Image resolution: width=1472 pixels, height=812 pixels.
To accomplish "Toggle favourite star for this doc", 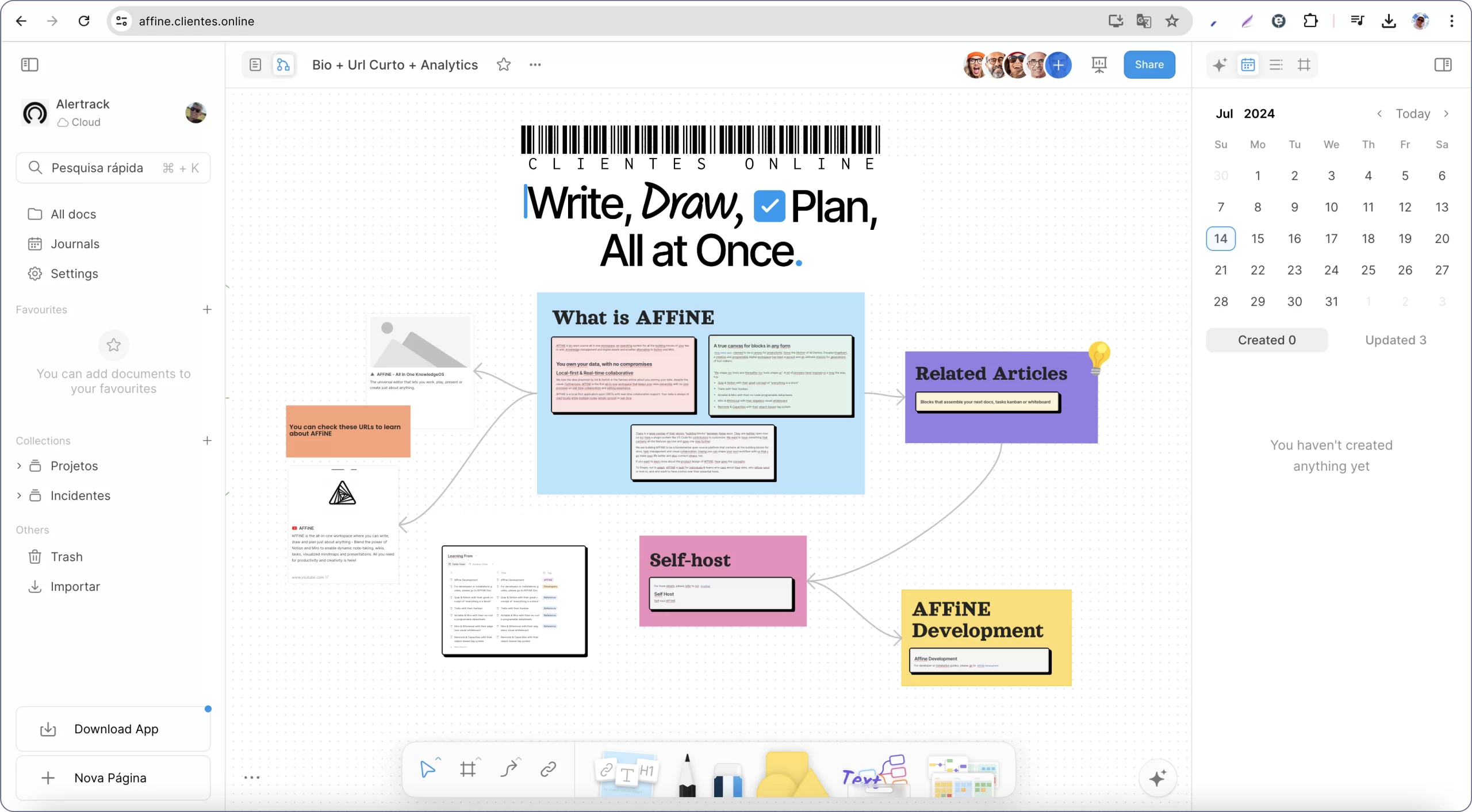I will pos(504,65).
